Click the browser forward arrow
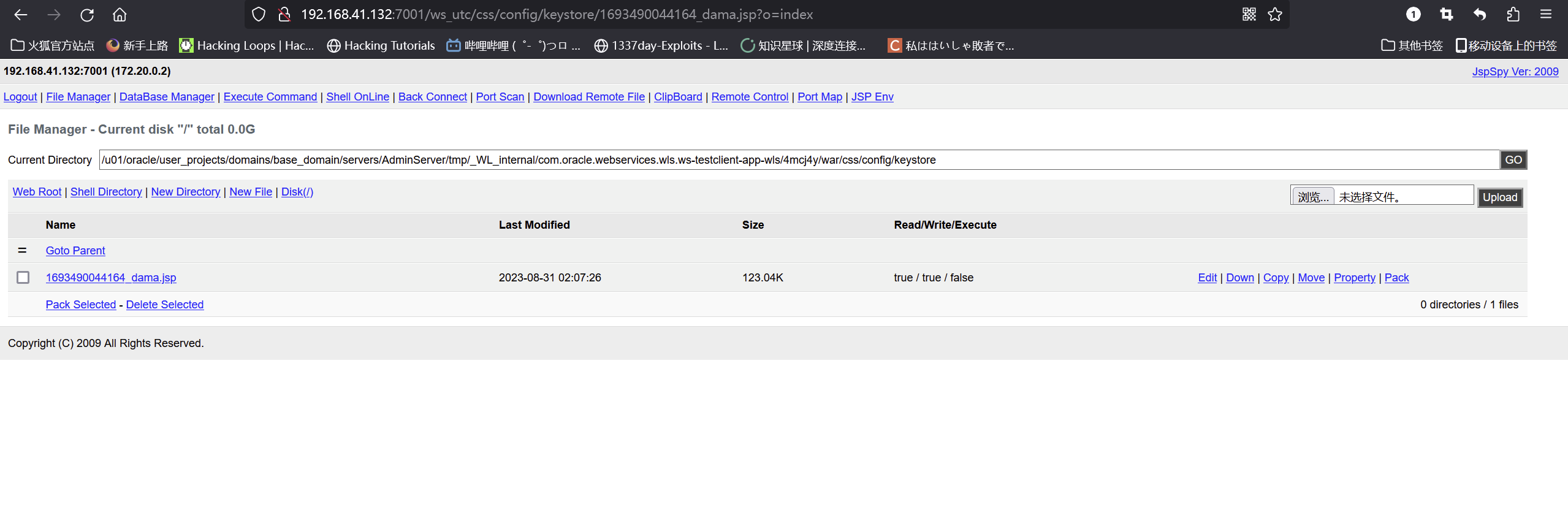 pyautogui.click(x=54, y=15)
